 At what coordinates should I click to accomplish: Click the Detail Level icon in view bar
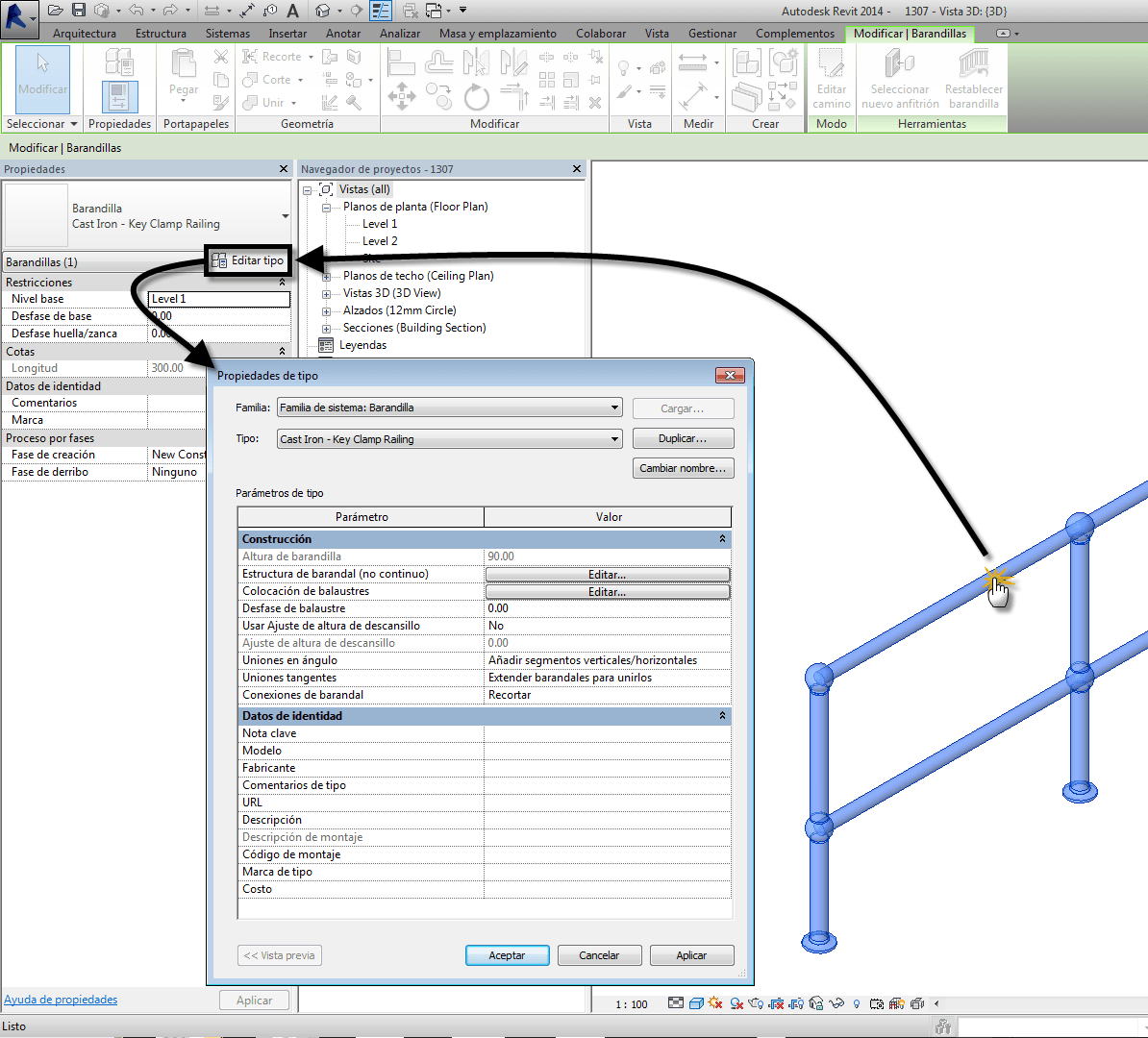point(676,1002)
